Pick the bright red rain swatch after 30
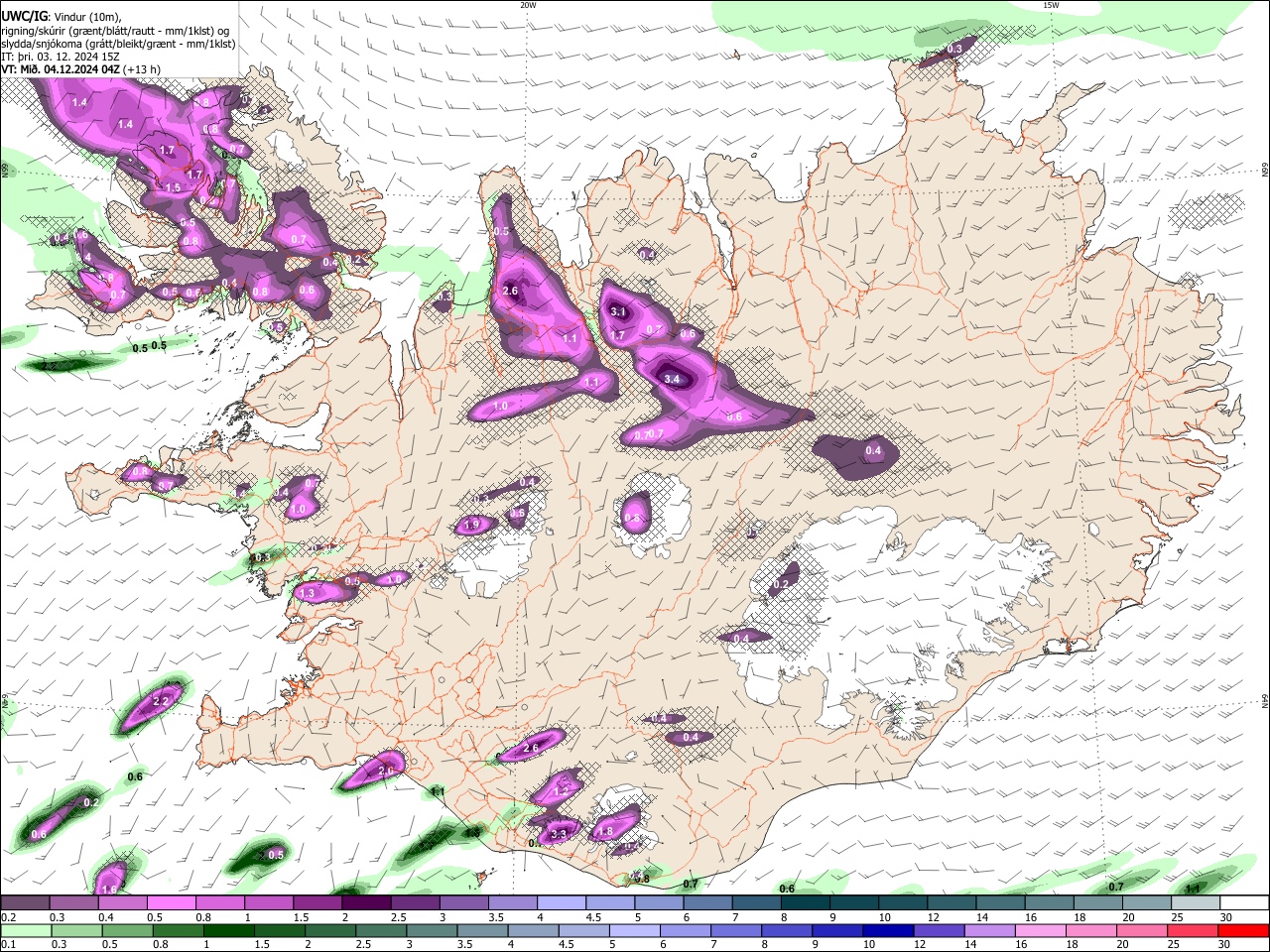1270x952 pixels. (x=1243, y=930)
